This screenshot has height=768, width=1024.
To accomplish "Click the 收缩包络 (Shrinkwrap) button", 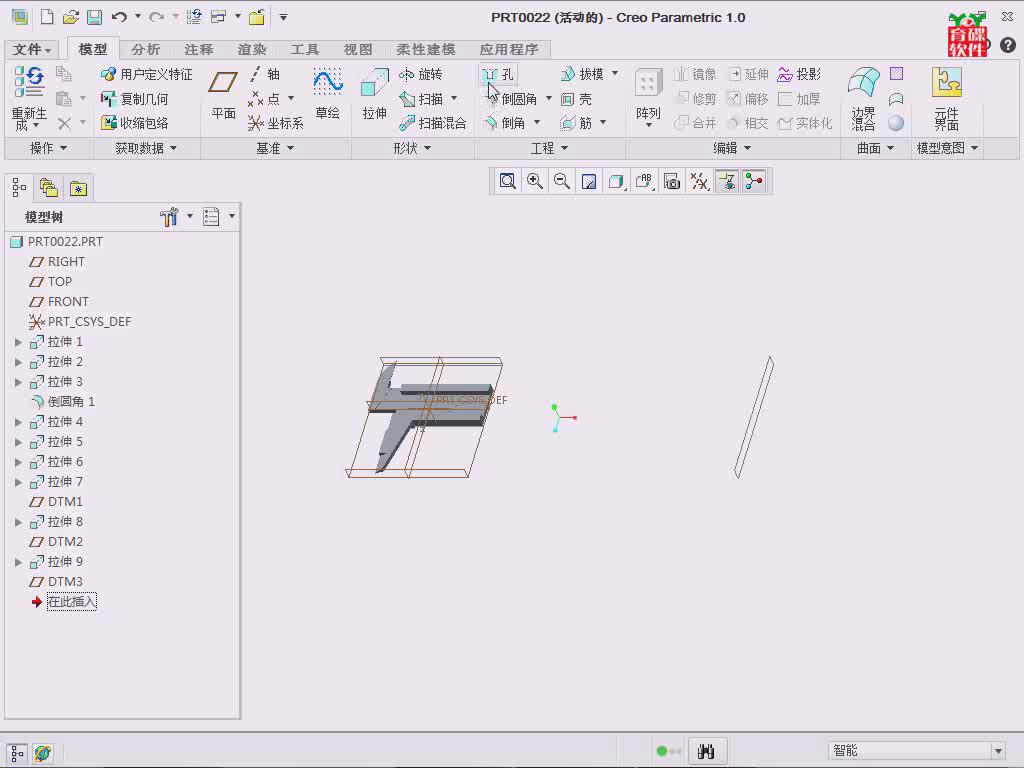I will (x=135, y=123).
